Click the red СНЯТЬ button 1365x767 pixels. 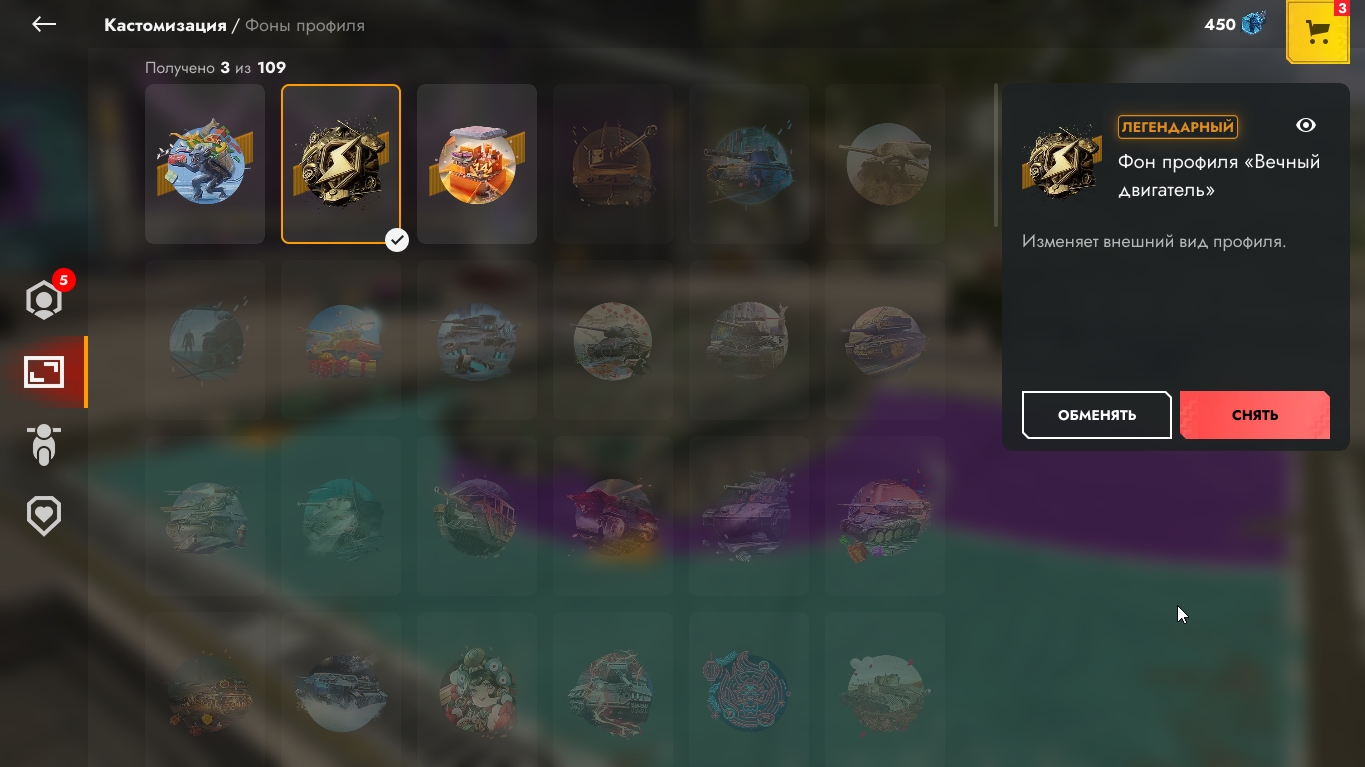click(1255, 415)
